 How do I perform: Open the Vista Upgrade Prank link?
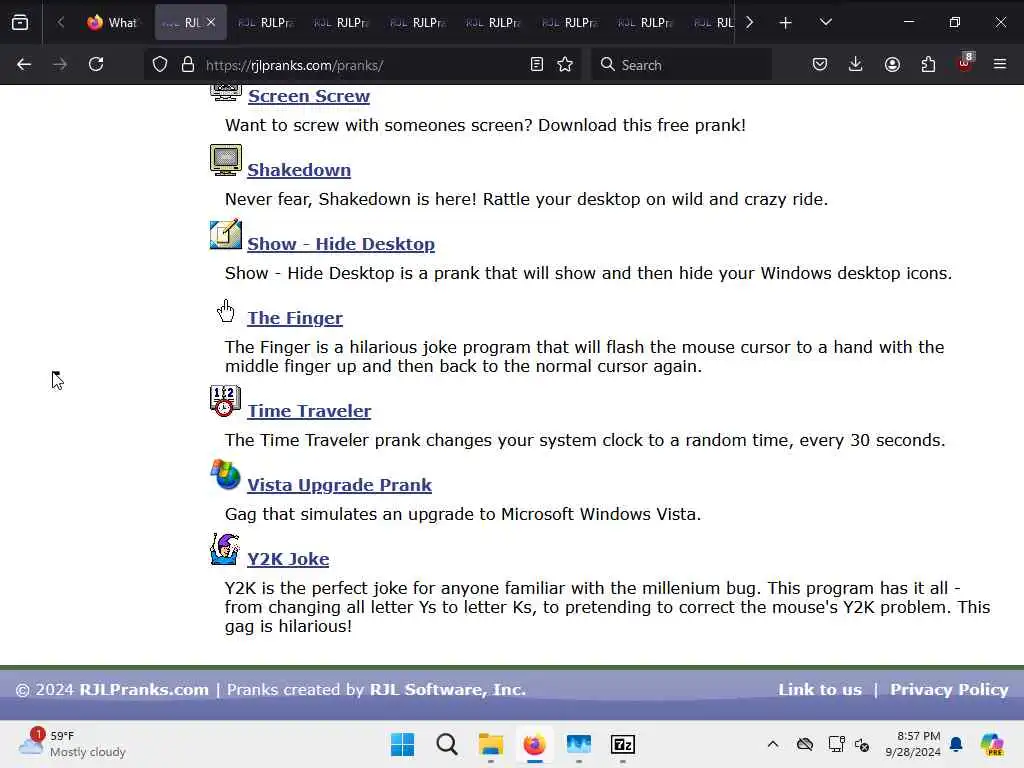[340, 485]
